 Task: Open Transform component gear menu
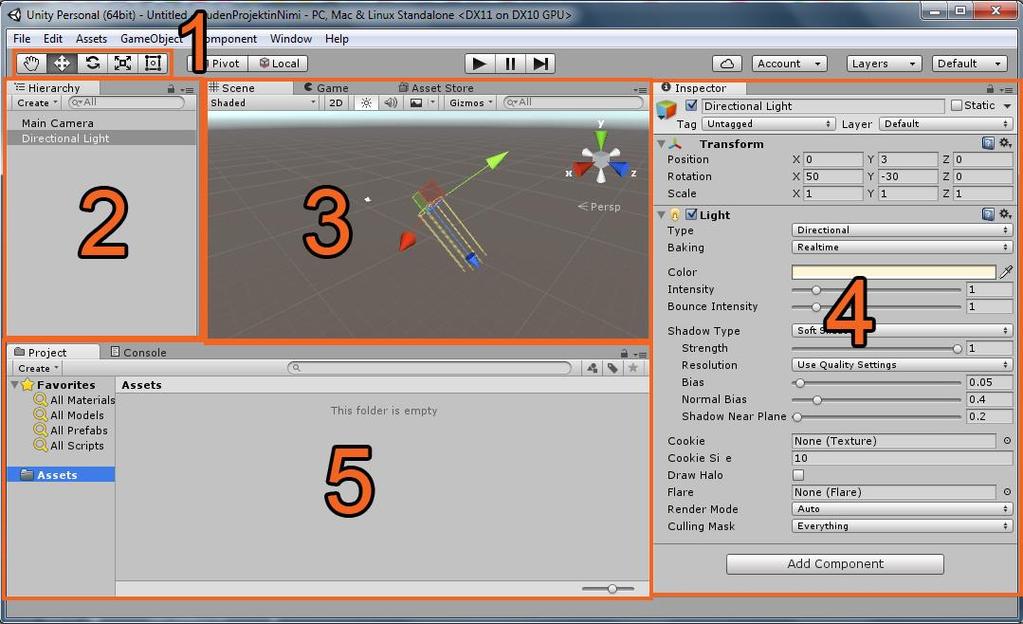pyautogui.click(x=1005, y=143)
